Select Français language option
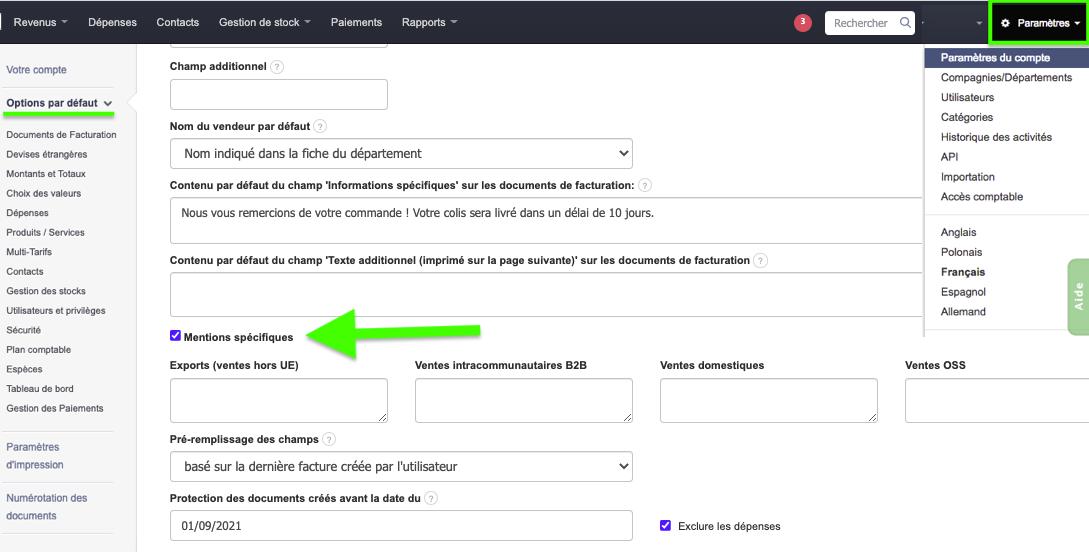This screenshot has width=1089, height=552. point(963,272)
